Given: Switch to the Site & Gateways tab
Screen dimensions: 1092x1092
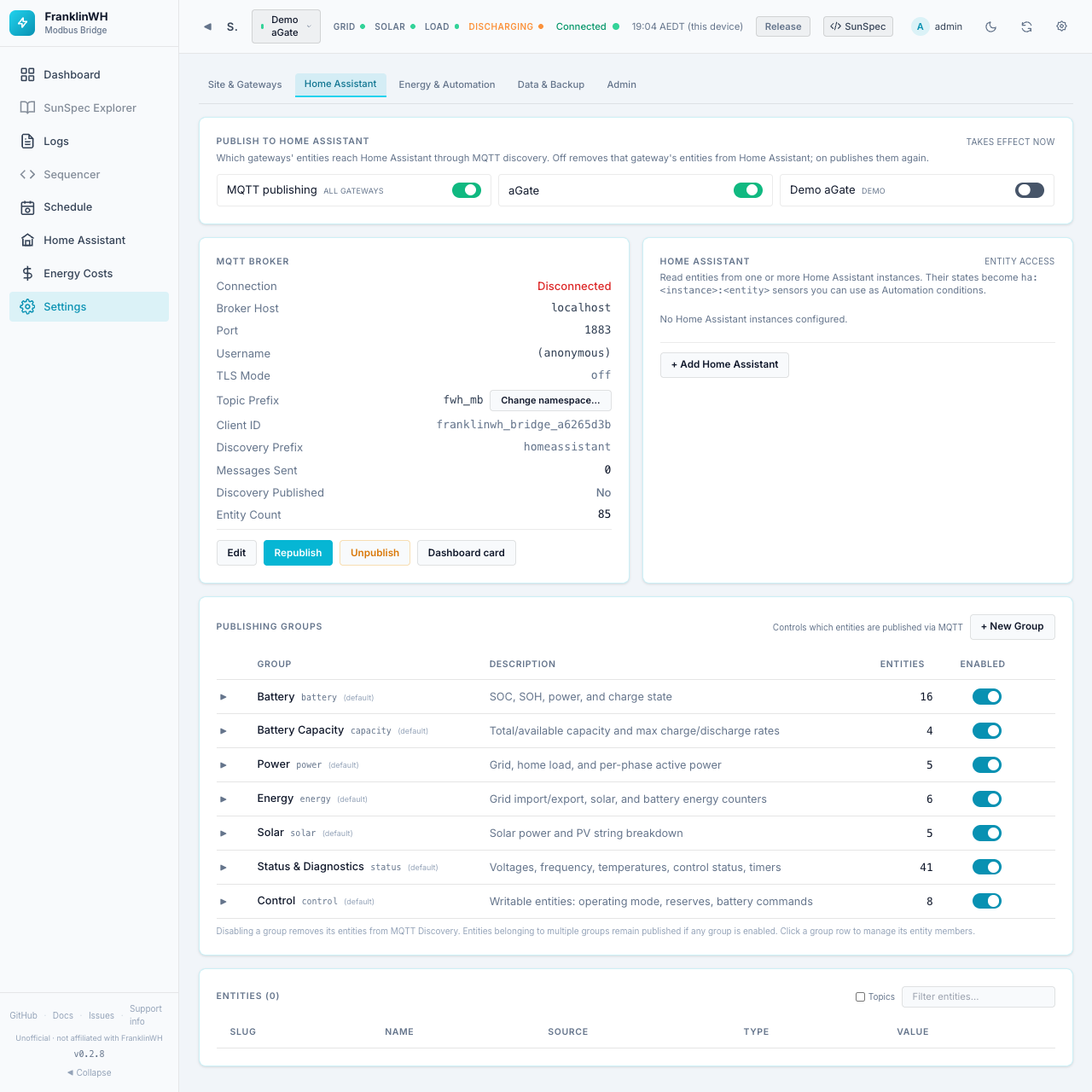Looking at the screenshot, I should (245, 84).
